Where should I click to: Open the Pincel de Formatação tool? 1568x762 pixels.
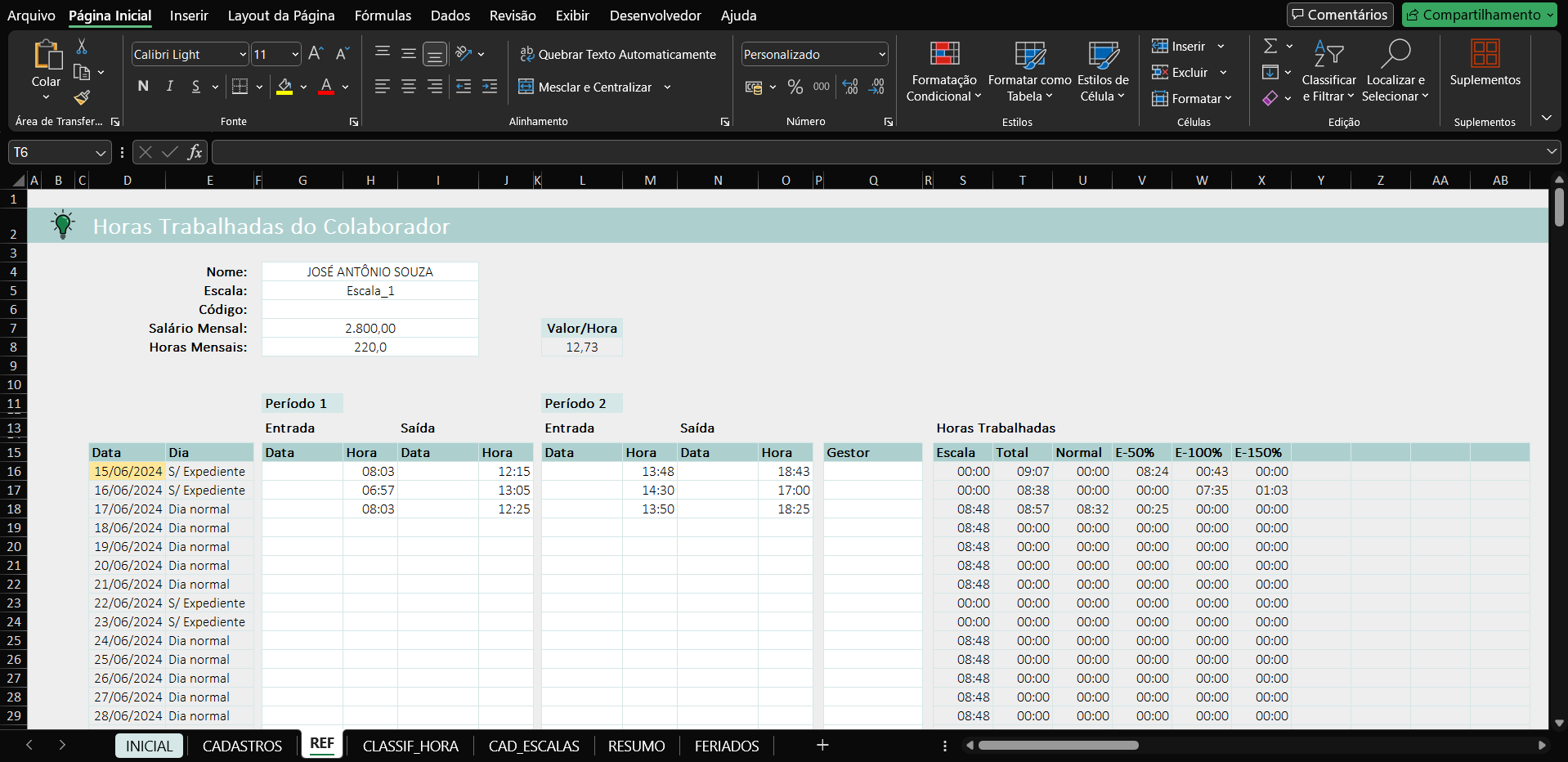[81, 98]
